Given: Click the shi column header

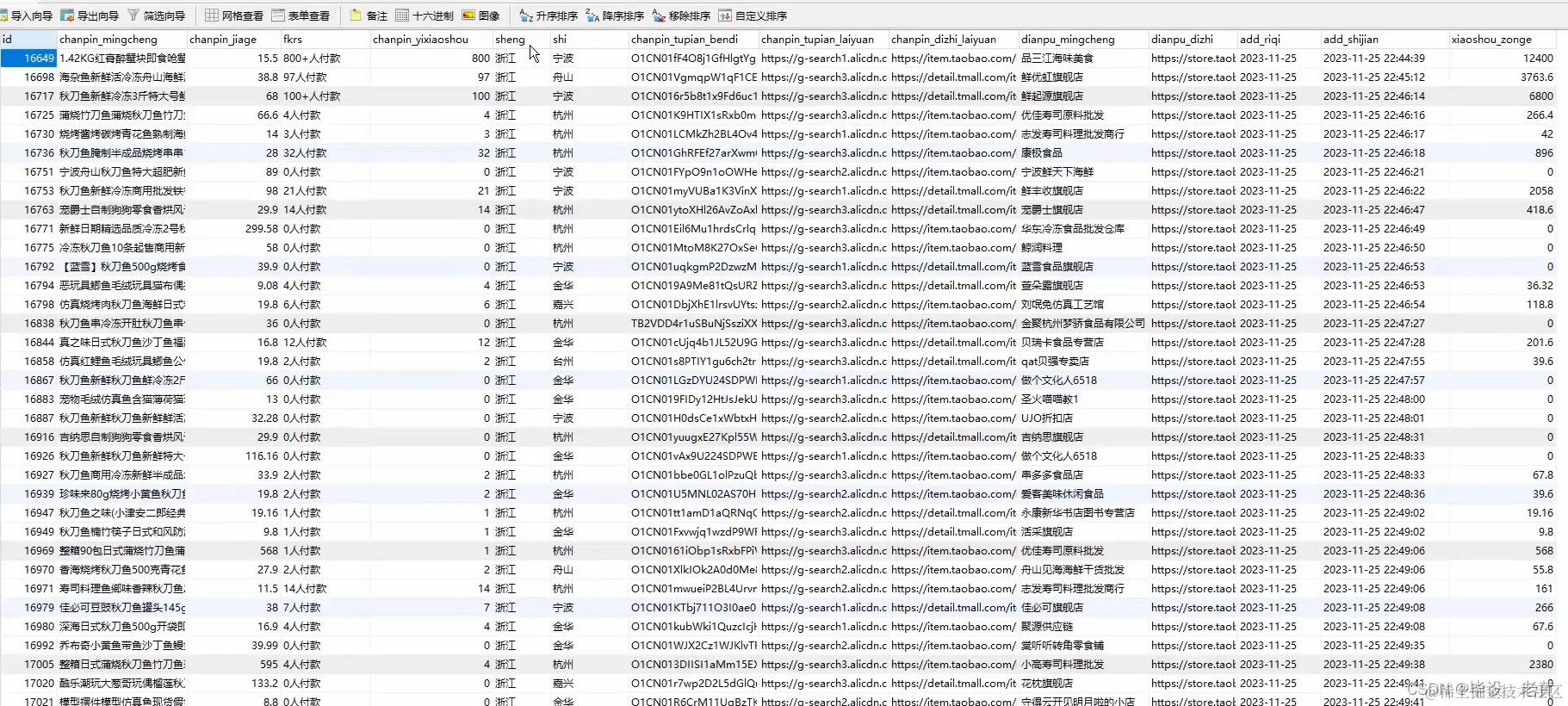Looking at the screenshot, I should 589,39.
